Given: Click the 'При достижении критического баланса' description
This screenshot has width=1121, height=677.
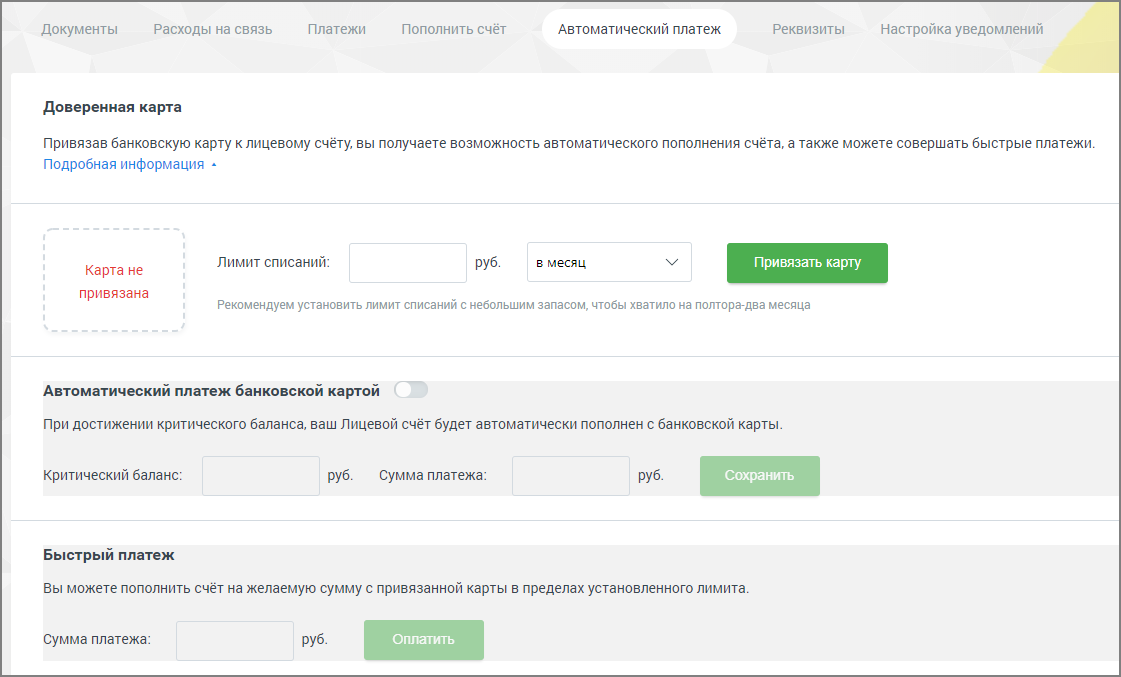Looking at the screenshot, I should 413,425.
